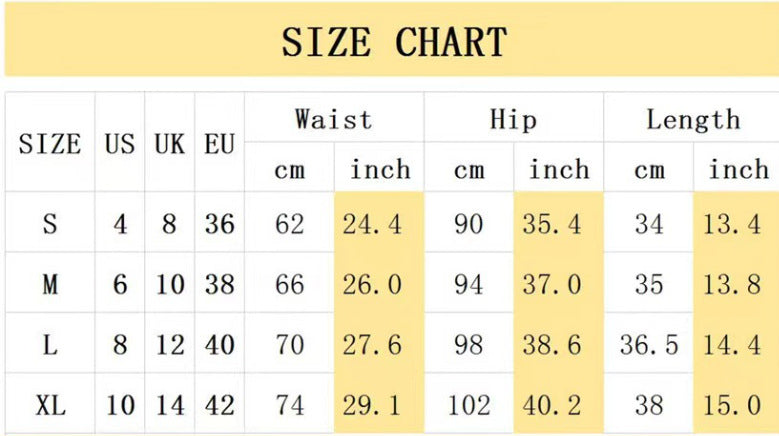Click the 36.5 length cm value
The width and height of the screenshot is (779, 436).
[649, 346]
